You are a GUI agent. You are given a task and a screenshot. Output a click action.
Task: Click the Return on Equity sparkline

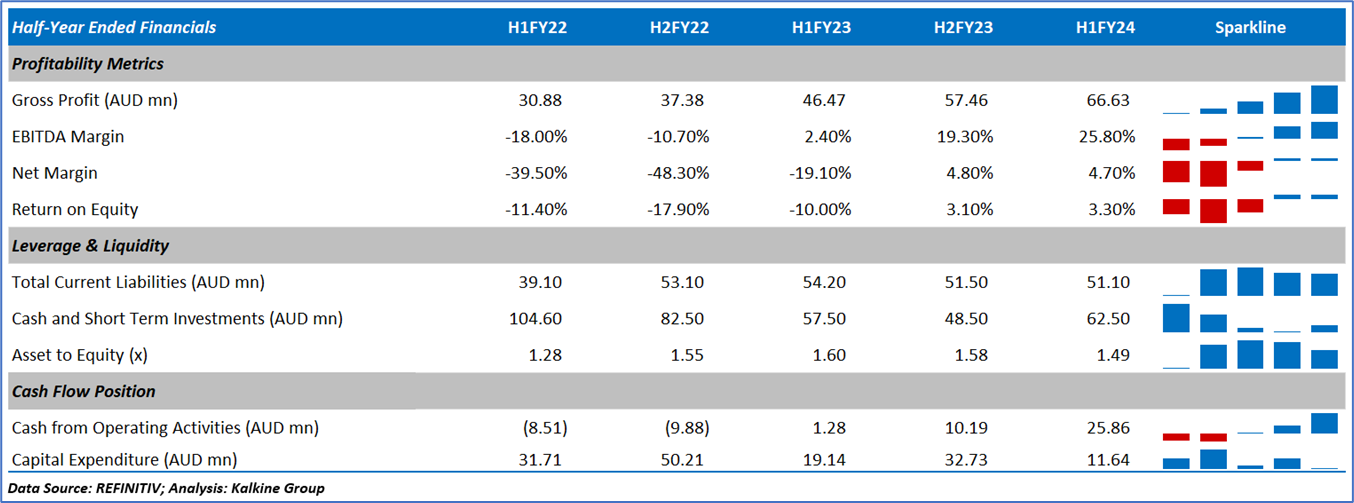tap(1250, 209)
